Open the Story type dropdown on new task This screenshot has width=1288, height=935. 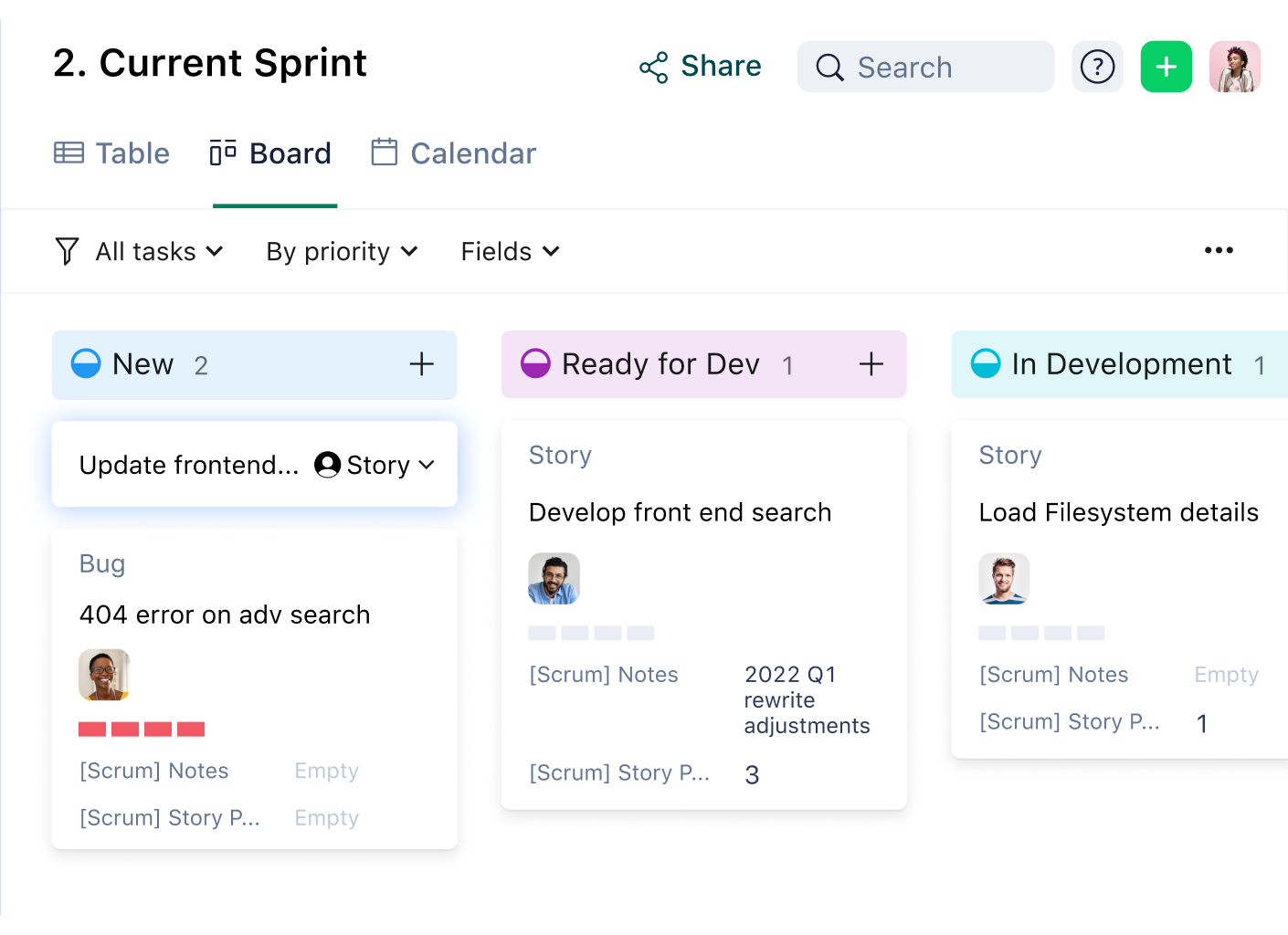pyautogui.click(x=390, y=465)
